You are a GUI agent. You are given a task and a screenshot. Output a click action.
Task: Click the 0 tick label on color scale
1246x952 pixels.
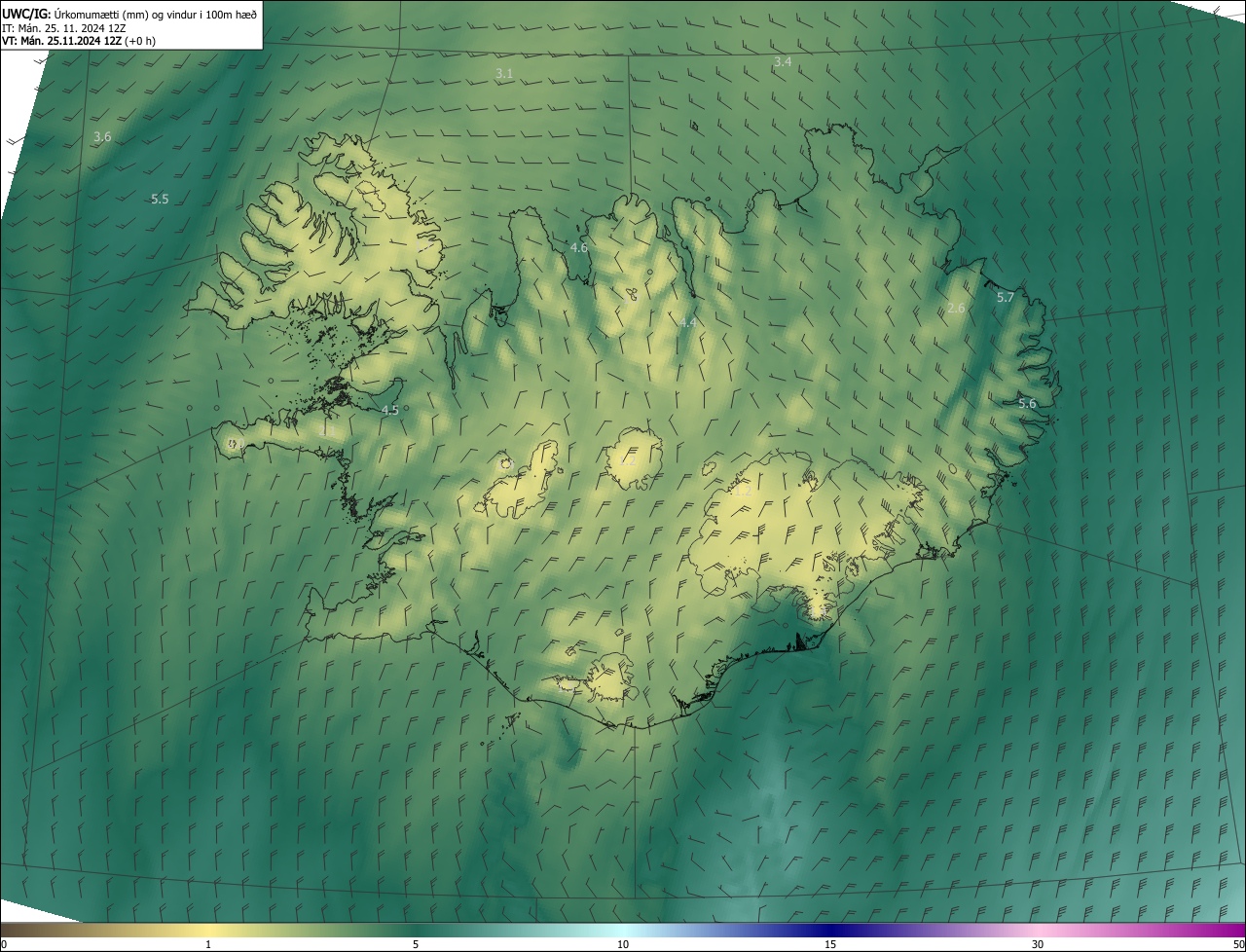4,944
